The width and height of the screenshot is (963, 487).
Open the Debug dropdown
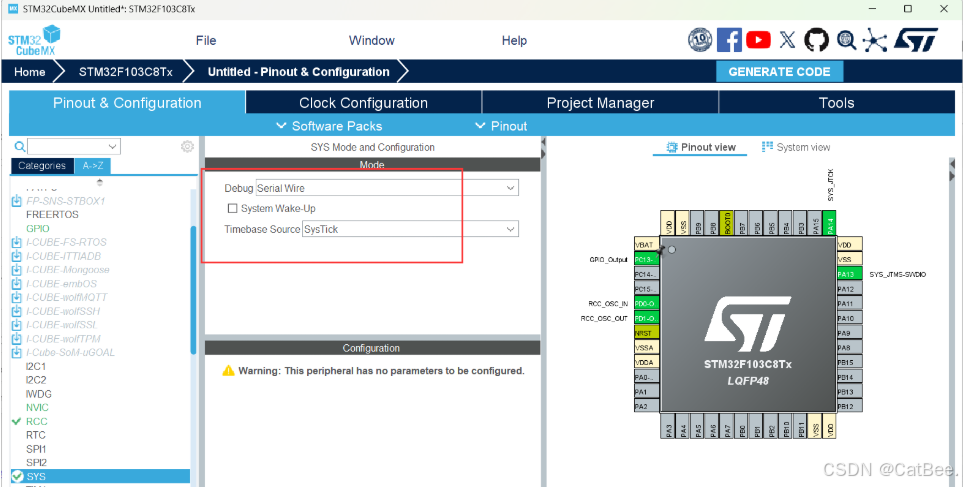coord(388,188)
